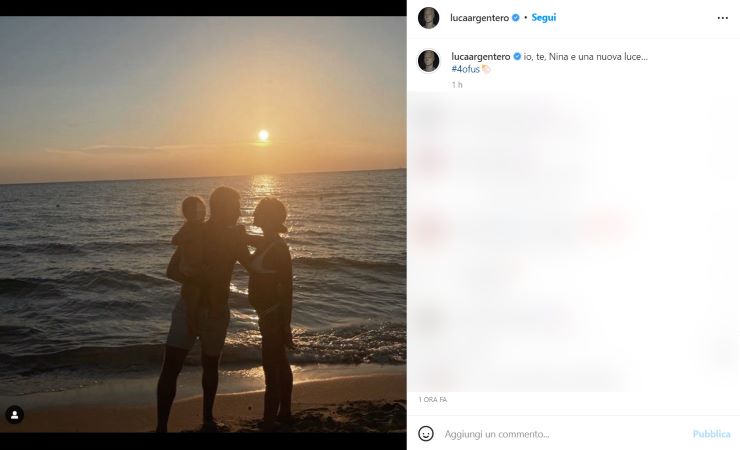Click header verified badge next to lucaargentero
This screenshot has width=740, height=450.
click(x=516, y=18)
